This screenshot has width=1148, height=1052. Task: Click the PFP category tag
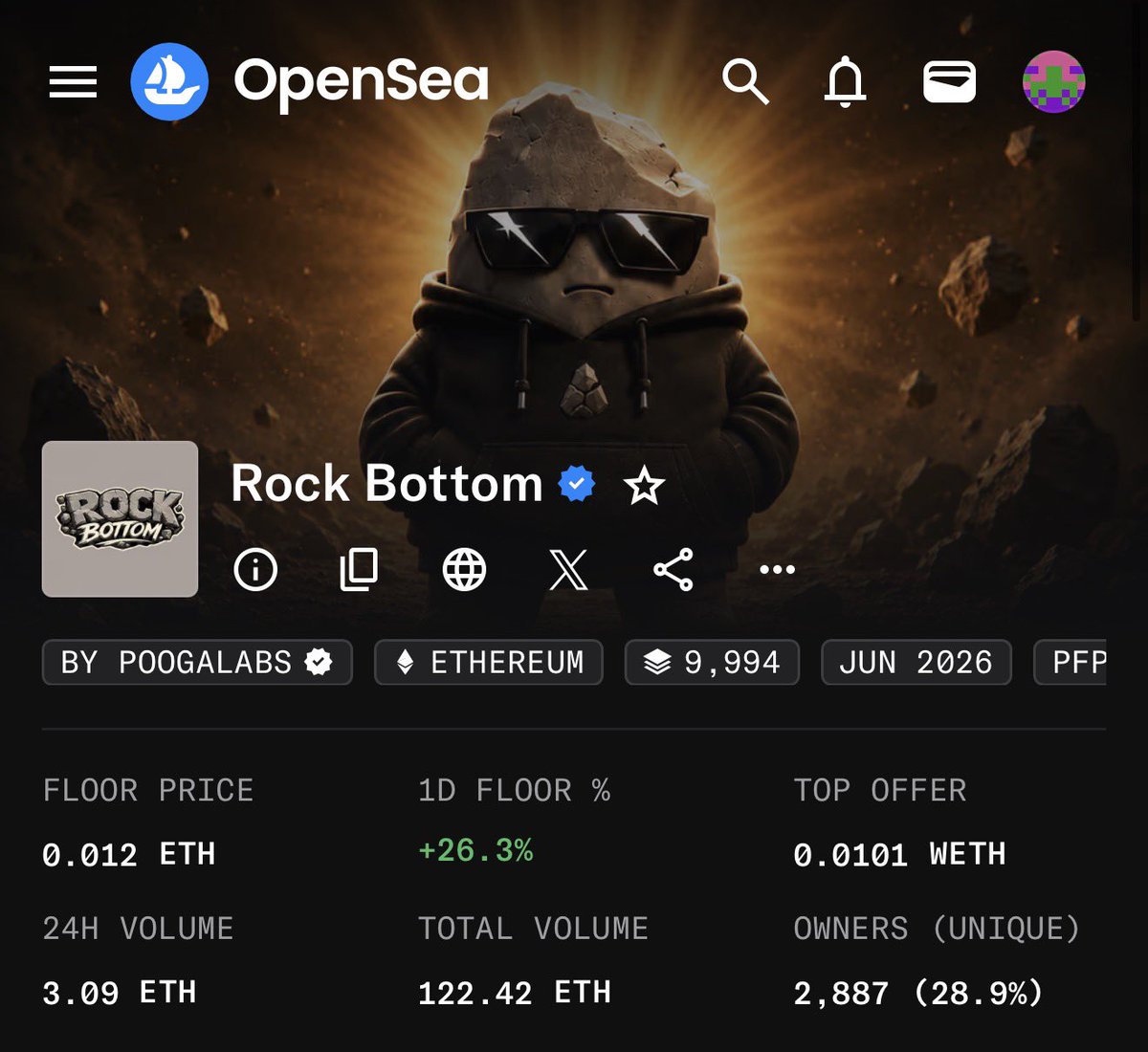(x=1071, y=663)
